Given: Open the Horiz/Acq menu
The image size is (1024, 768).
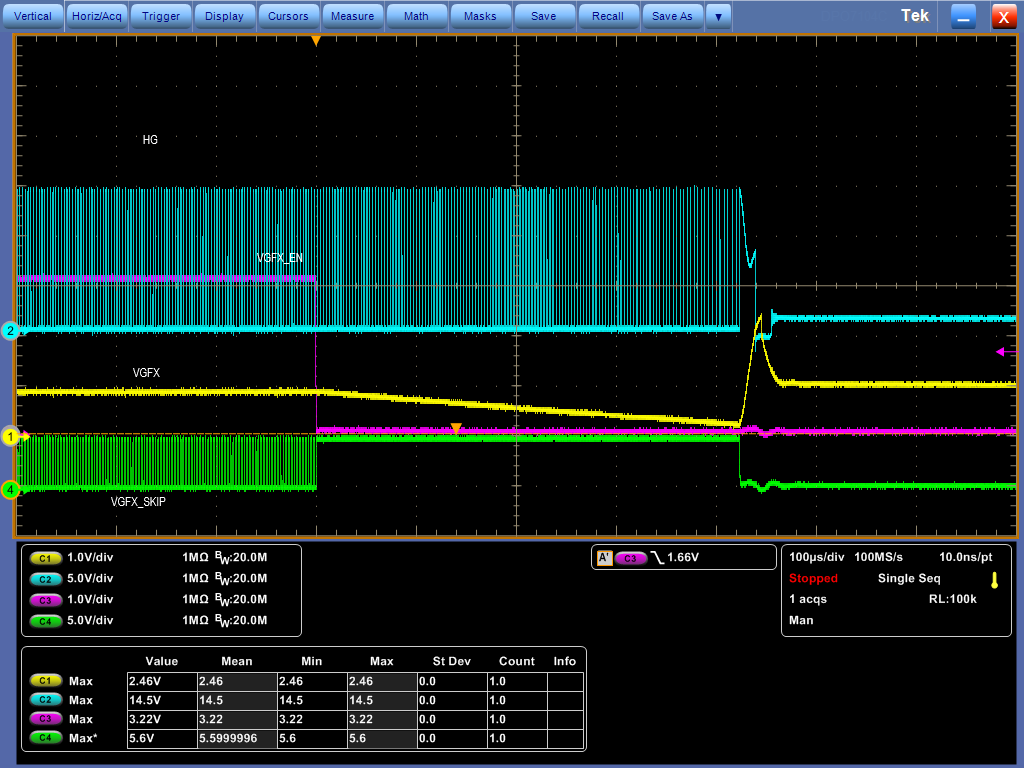Looking at the screenshot, I should (97, 16).
